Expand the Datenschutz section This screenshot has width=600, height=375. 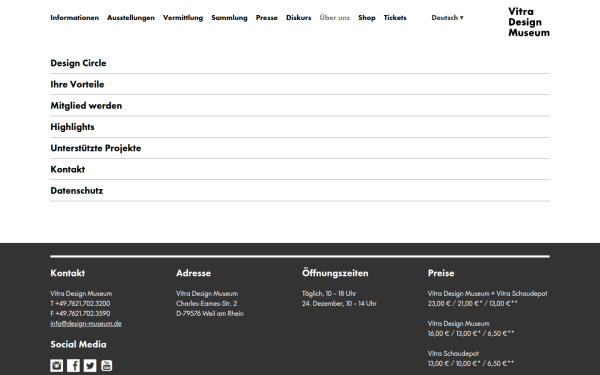click(x=300, y=191)
